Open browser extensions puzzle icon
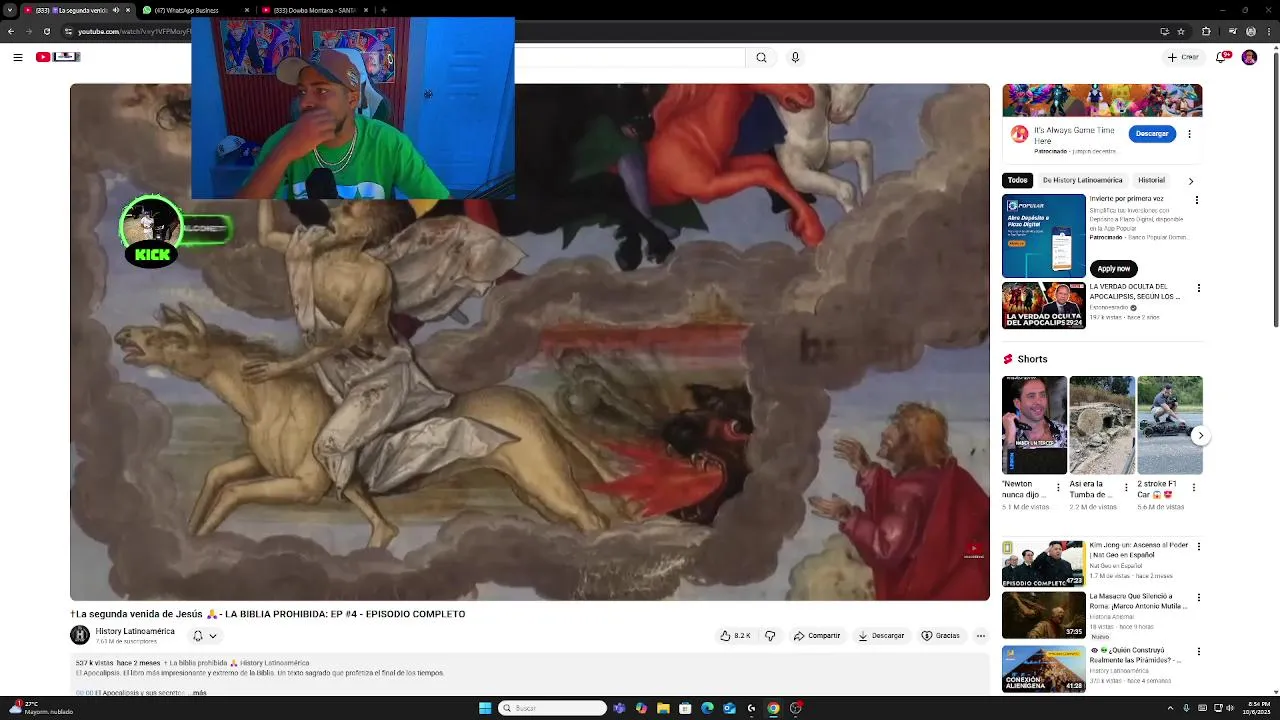Viewport: 1280px width, 720px height. [x=1204, y=31]
